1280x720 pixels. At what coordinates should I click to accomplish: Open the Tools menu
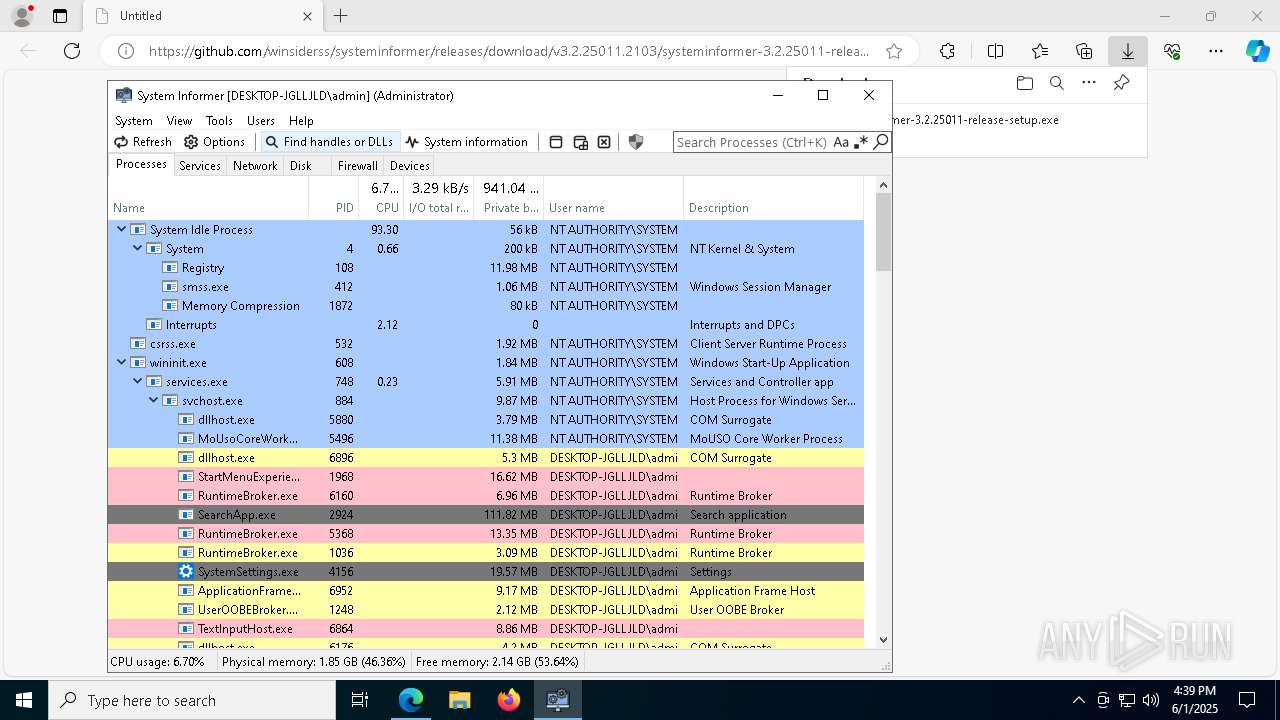pos(219,120)
